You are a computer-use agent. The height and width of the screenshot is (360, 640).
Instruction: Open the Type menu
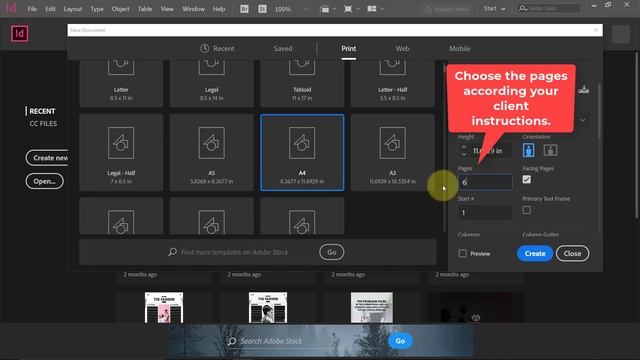click(97, 9)
